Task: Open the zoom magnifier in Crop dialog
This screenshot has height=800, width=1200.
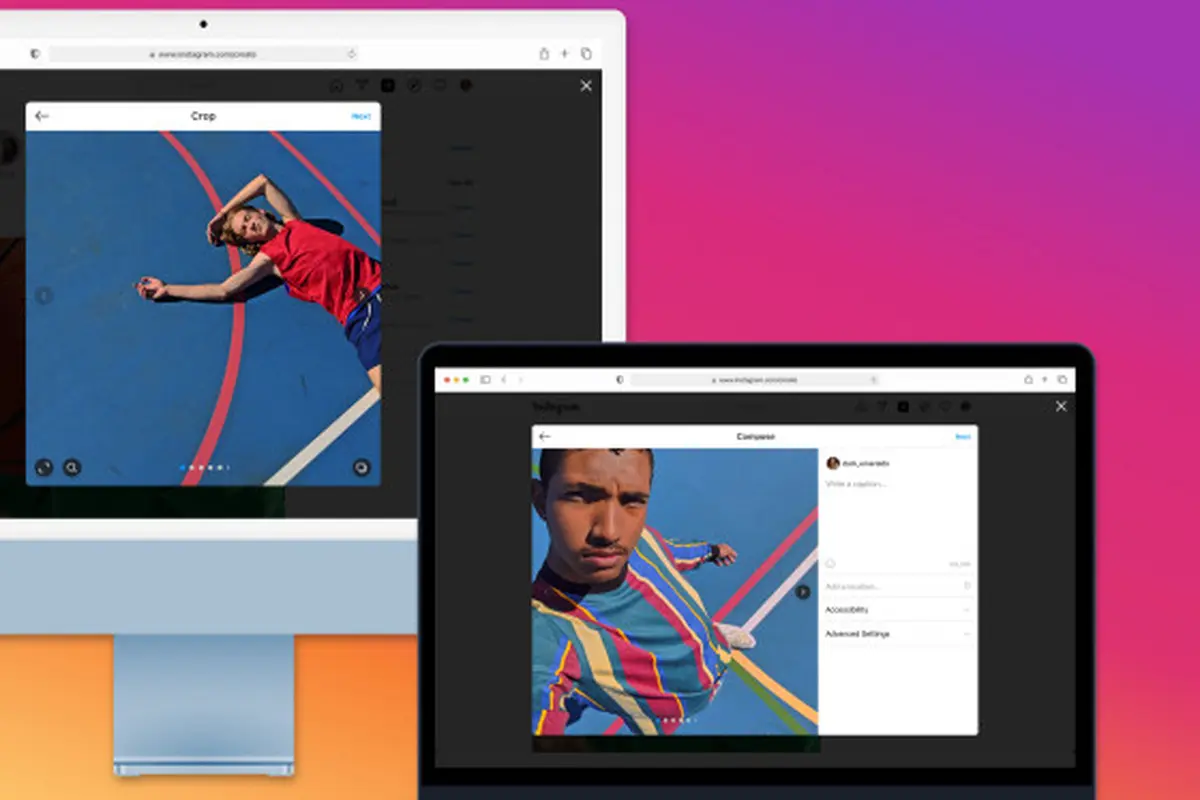Action: [x=72, y=467]
